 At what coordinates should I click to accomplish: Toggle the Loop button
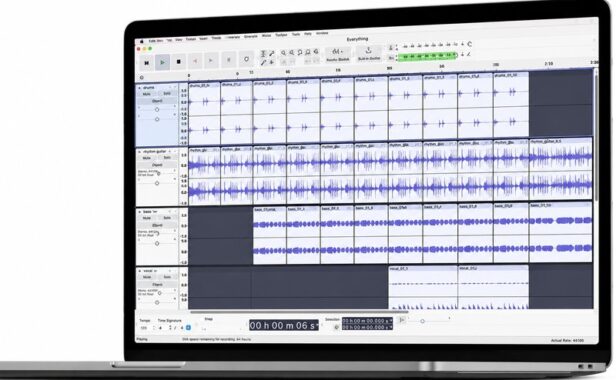coord(246,59)
